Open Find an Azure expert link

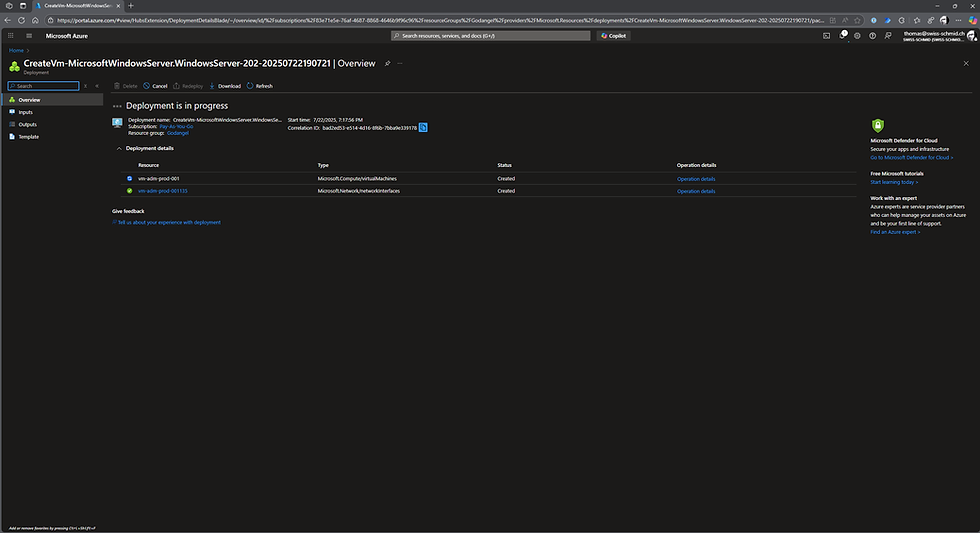[x=895, y=232]
